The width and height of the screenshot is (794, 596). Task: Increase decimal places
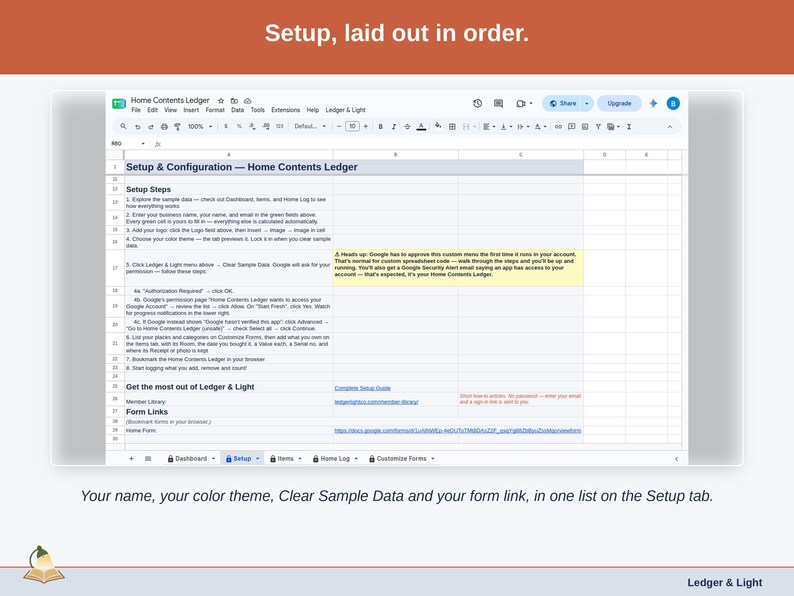point(266,127)
